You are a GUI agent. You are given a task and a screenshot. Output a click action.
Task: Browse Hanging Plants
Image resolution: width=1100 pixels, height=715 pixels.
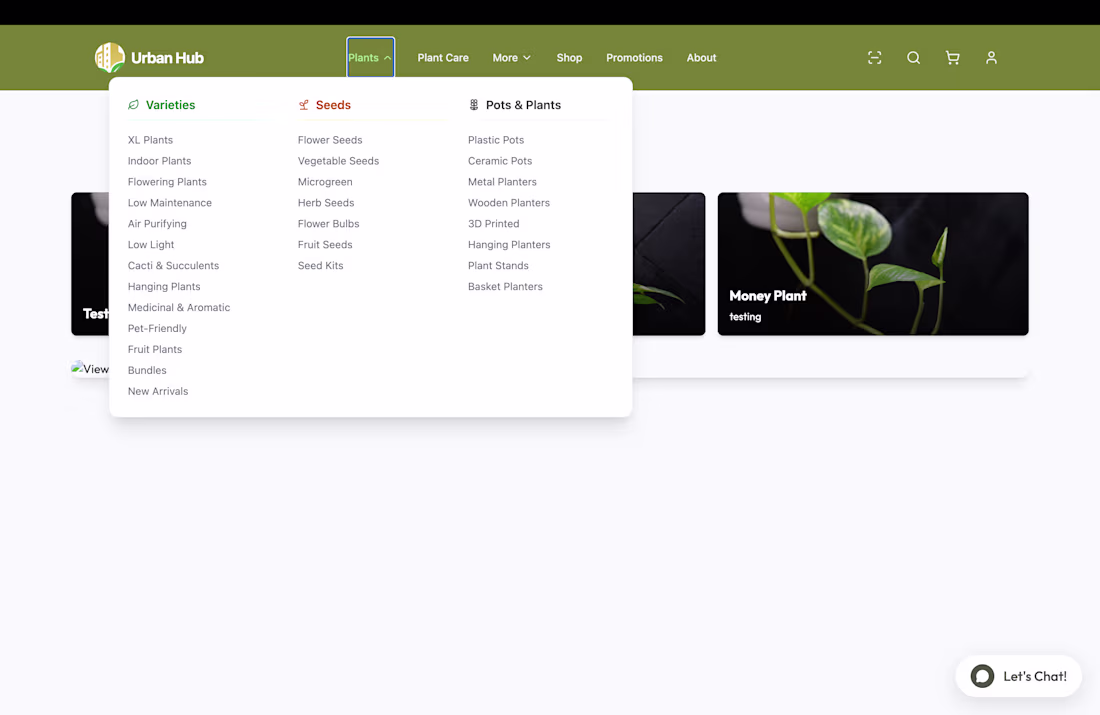tap(164, 286)
